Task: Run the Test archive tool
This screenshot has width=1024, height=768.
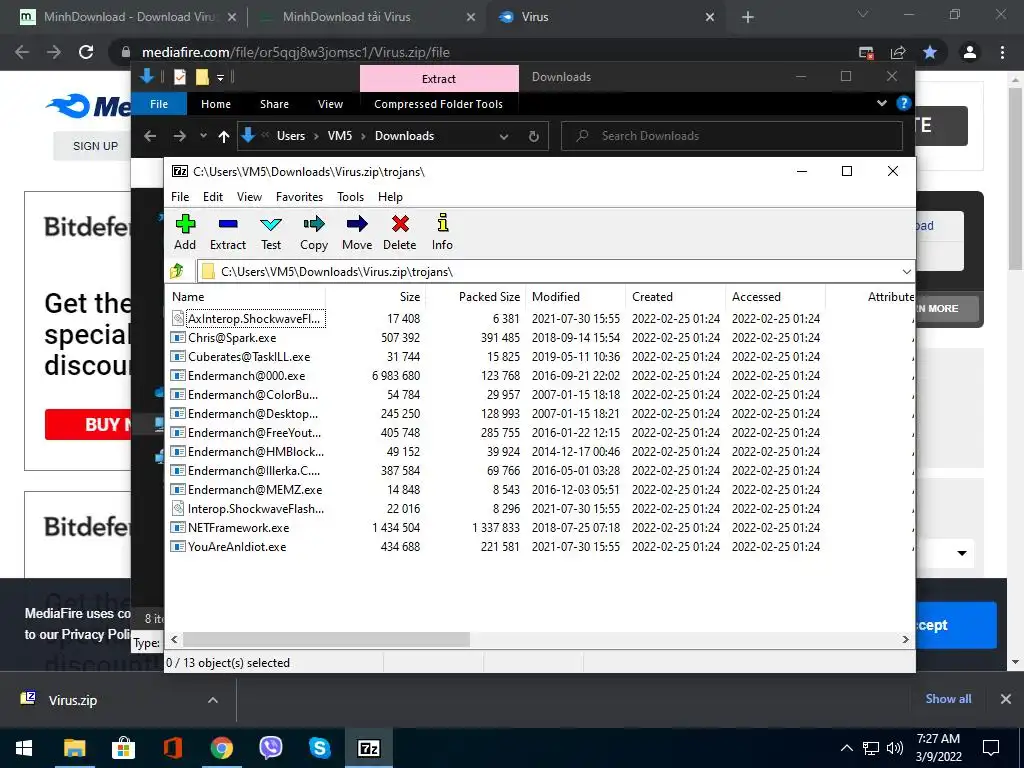Action: tap(271, 232)
